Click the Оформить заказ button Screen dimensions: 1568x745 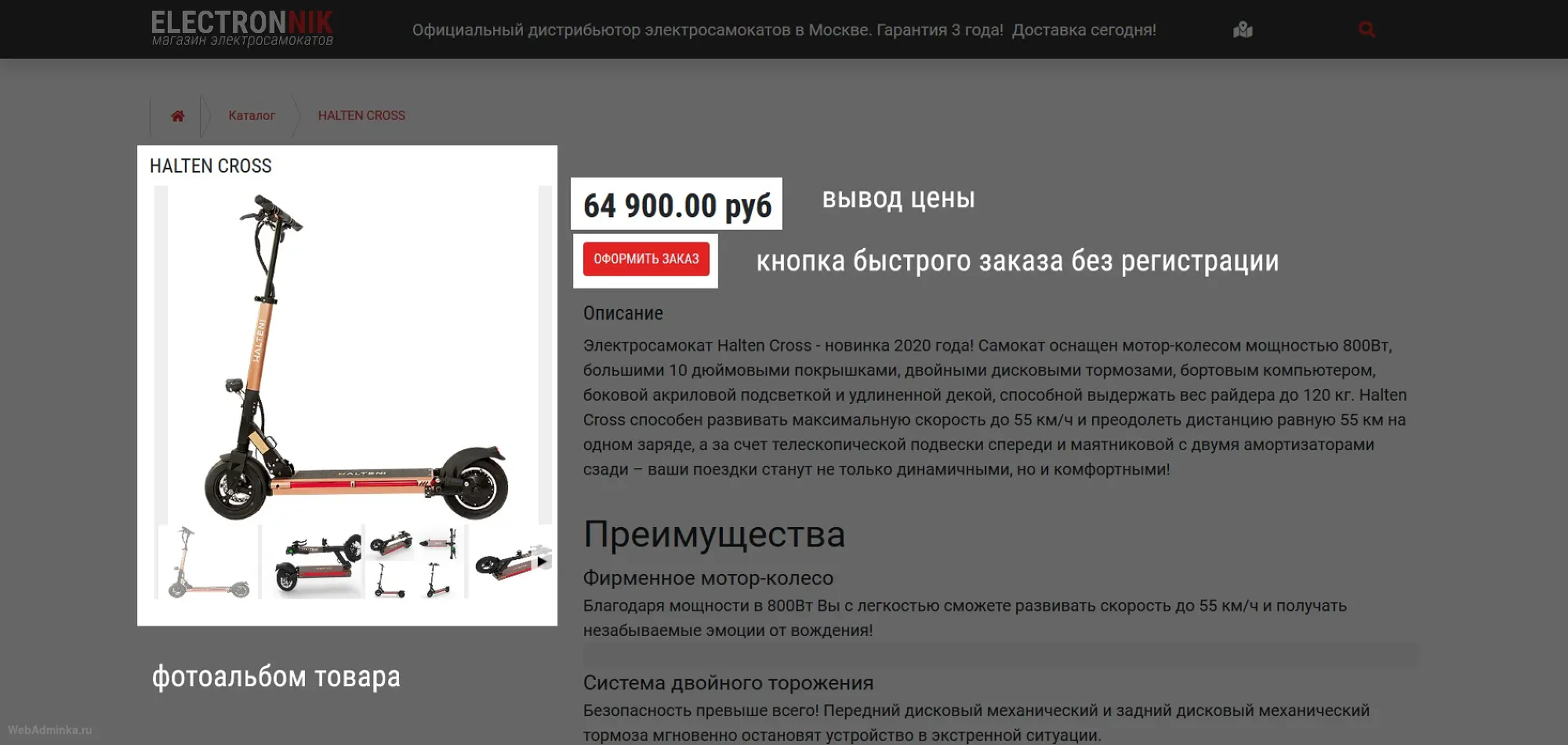(x=646, y=259)
